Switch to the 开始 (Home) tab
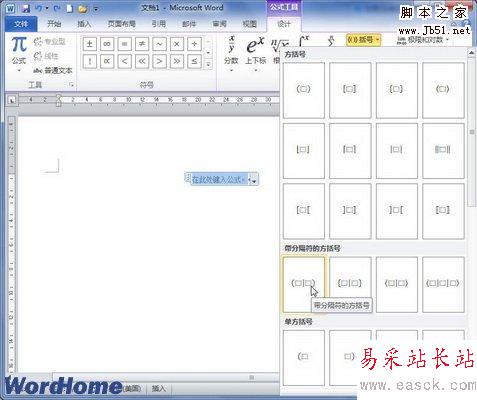This screenshot has height=400, width=477. [x=54, y=24]
